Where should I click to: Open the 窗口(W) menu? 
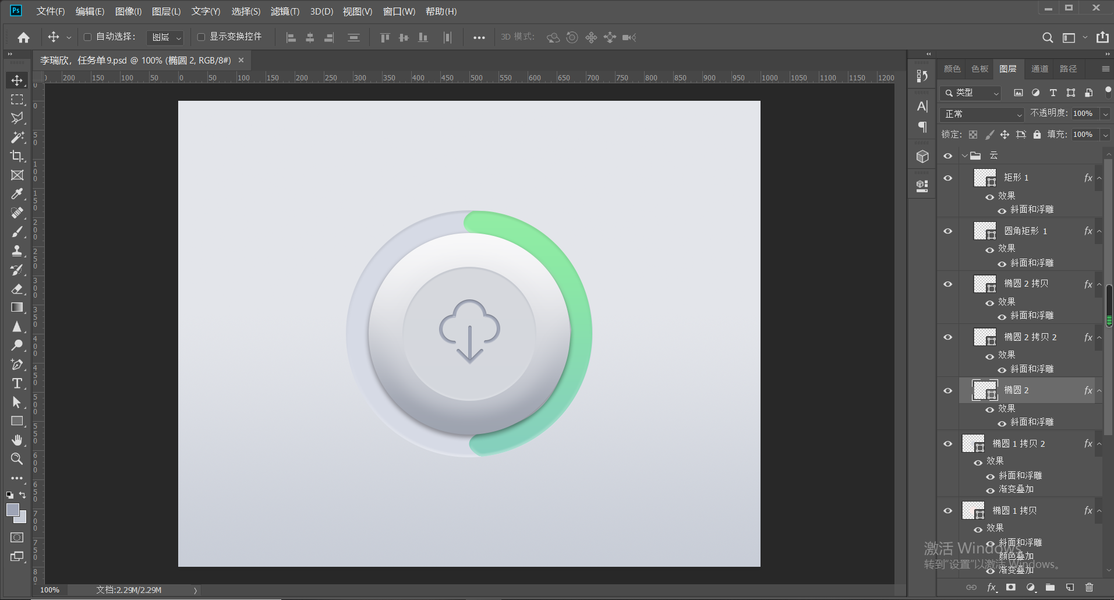(x=399, y=11)
